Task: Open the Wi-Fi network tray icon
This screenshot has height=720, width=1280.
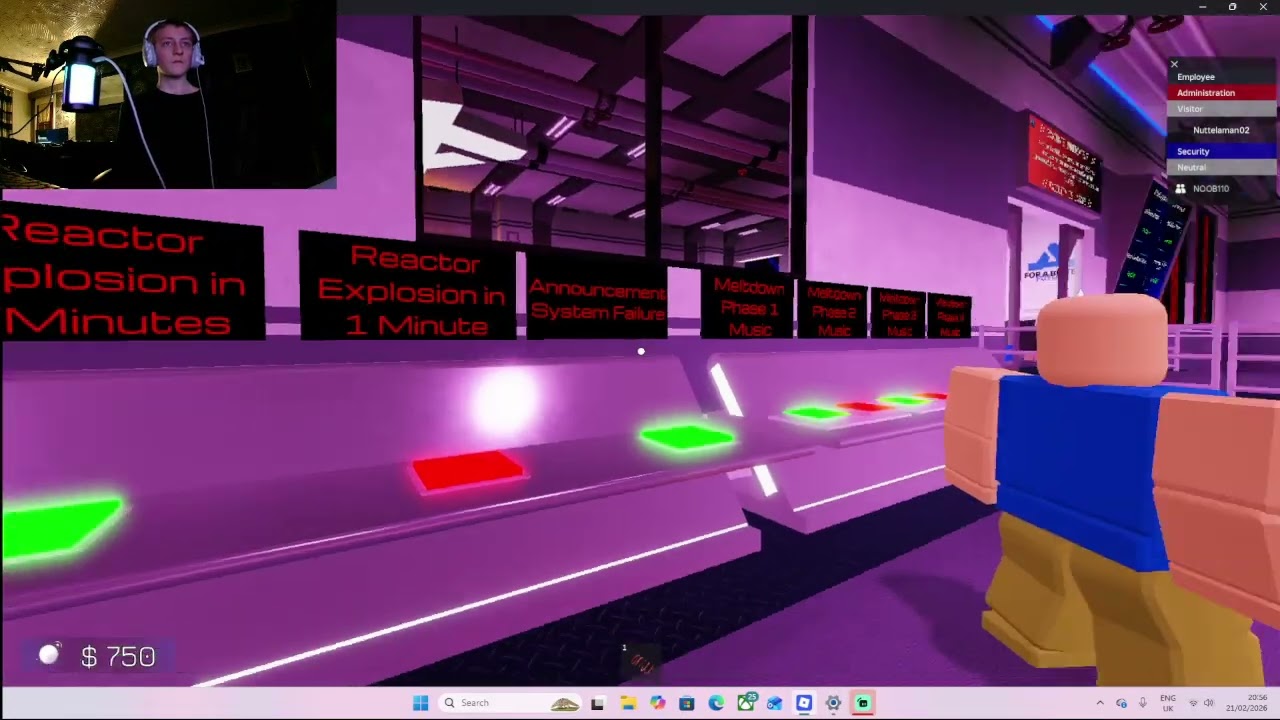Action: tap(1192, 703)
